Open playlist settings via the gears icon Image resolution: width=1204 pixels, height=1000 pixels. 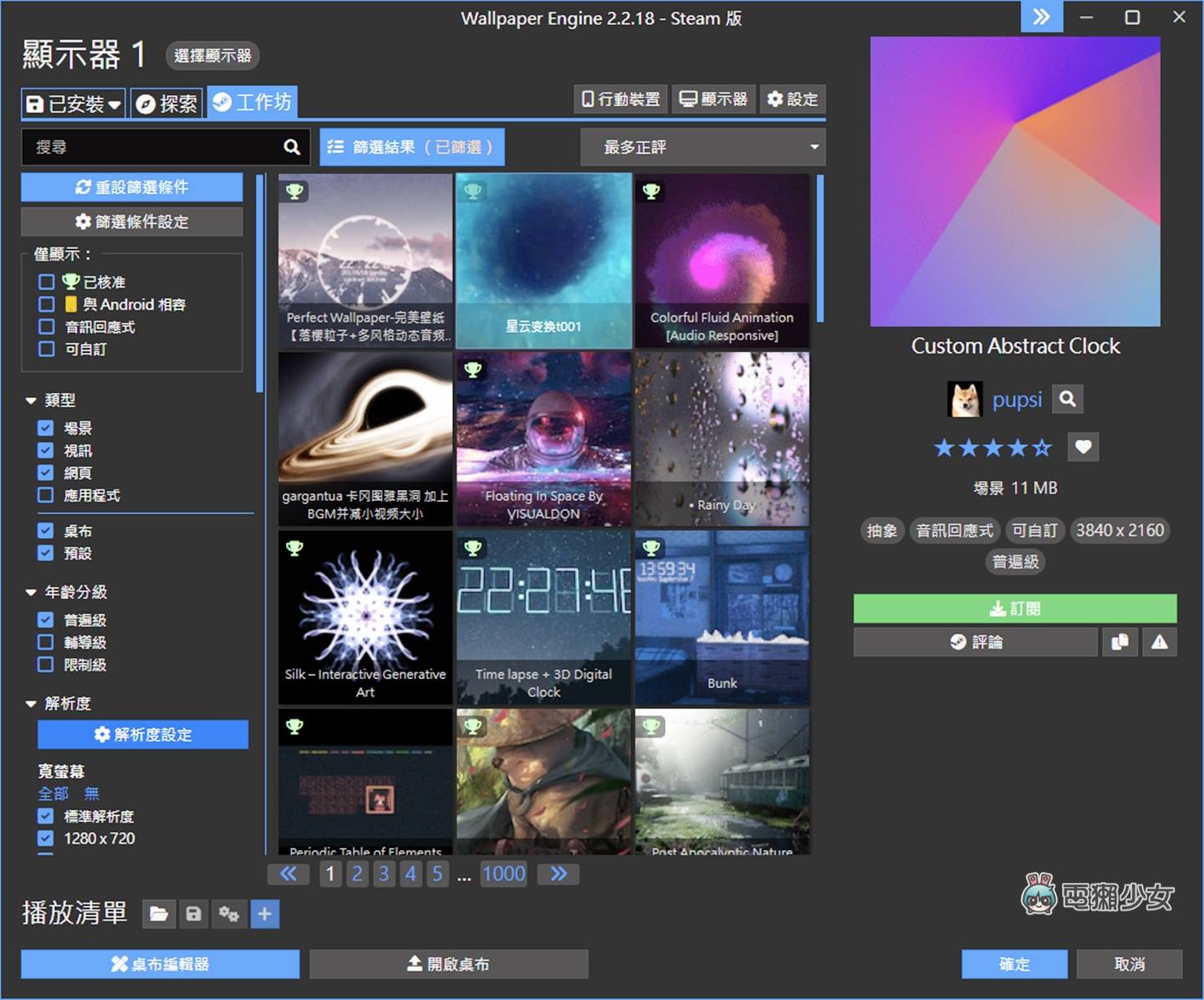point(229,914)
